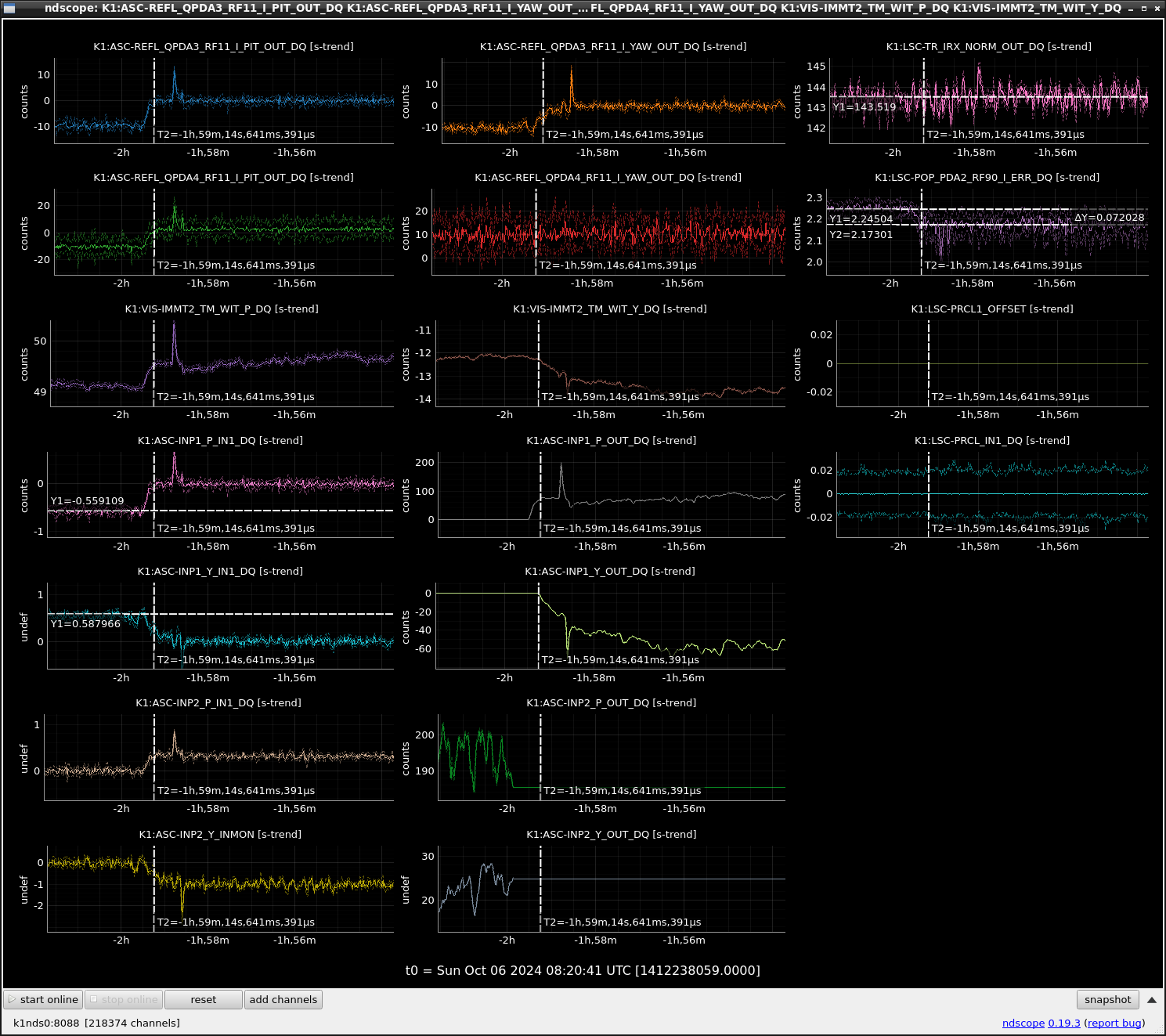Open the window menu icon in the title bar
The width and height of the screenshot is (1166, 1036).
(9, 9)
